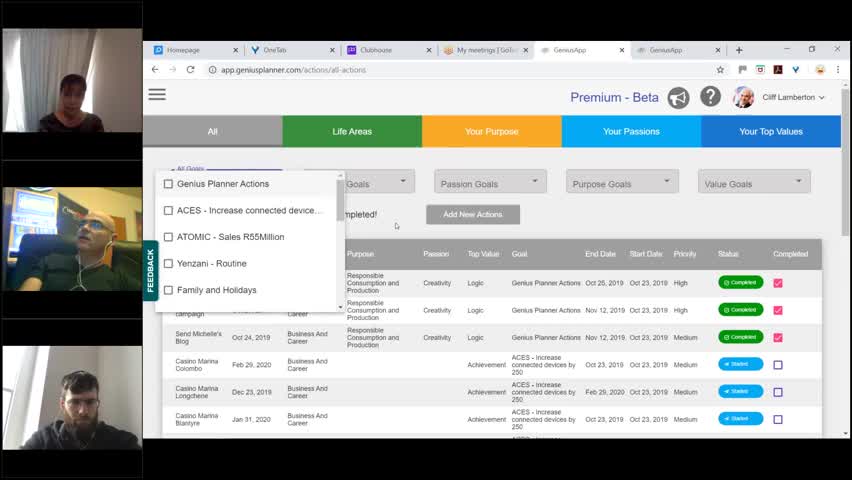The image size is (852, 480).
Task: Click the red shield extension icon
Action: 760,70
